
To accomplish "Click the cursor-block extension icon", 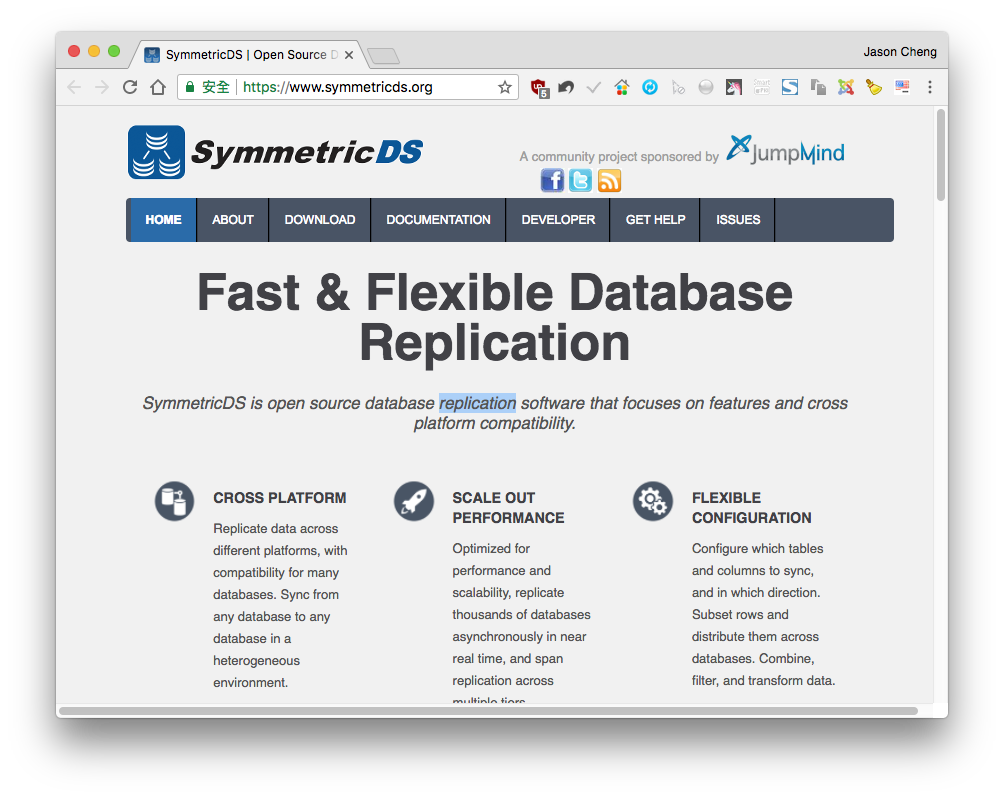I will (x=678, y=87).
